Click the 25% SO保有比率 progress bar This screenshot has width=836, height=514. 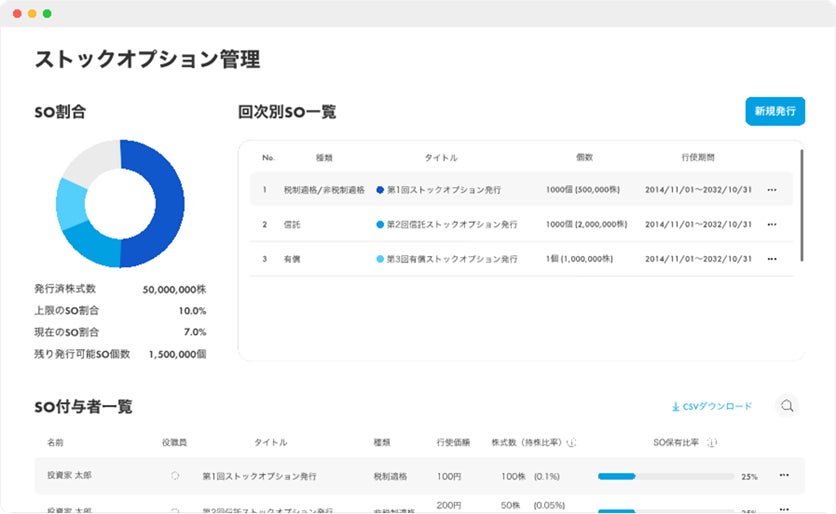(665, 476)
